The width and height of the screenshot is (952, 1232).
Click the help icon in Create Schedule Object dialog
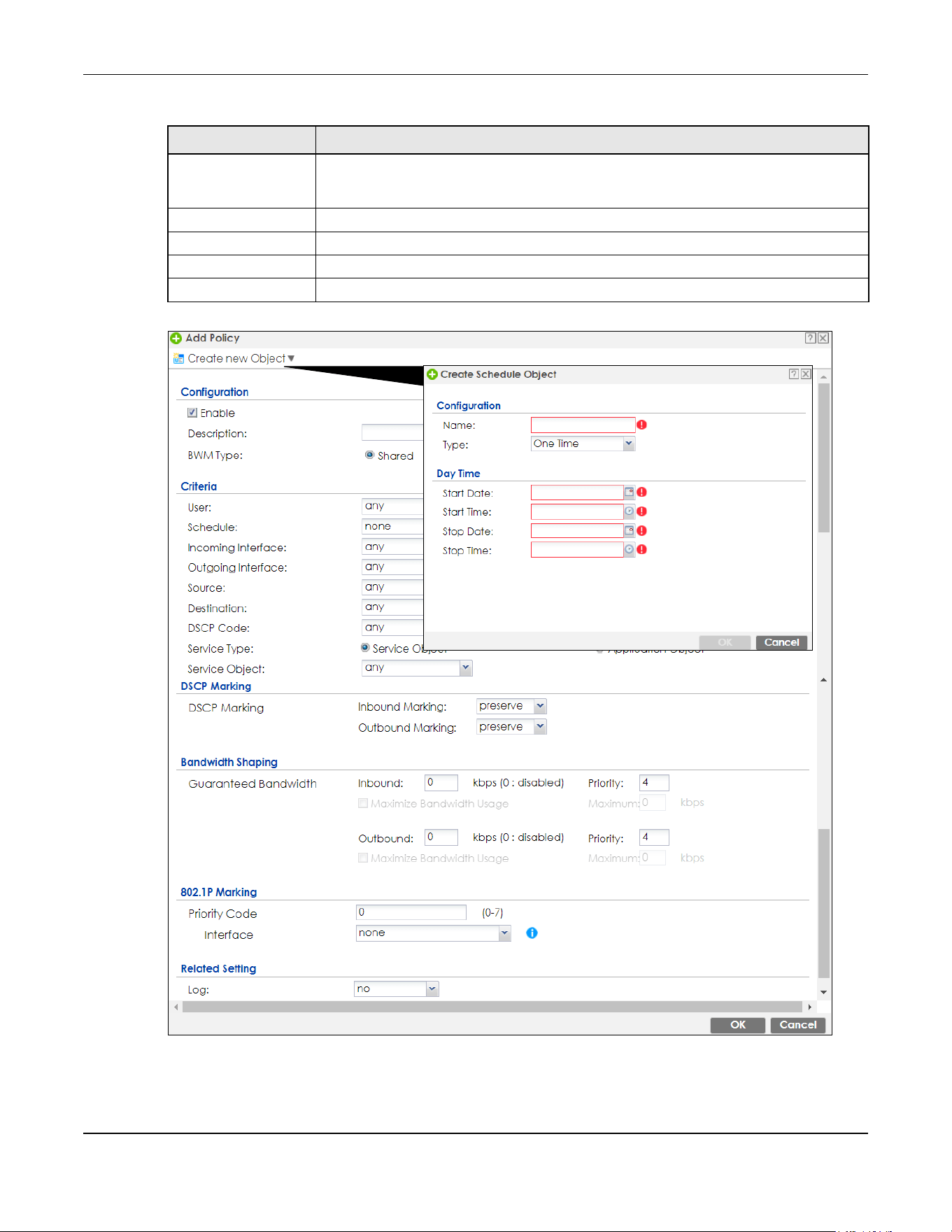tap(794, 374)
